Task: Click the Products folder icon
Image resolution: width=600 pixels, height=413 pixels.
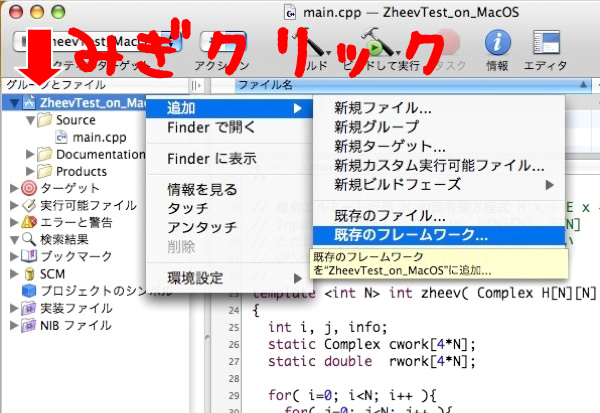Action: pyautogui.click(x=44, y=171)
